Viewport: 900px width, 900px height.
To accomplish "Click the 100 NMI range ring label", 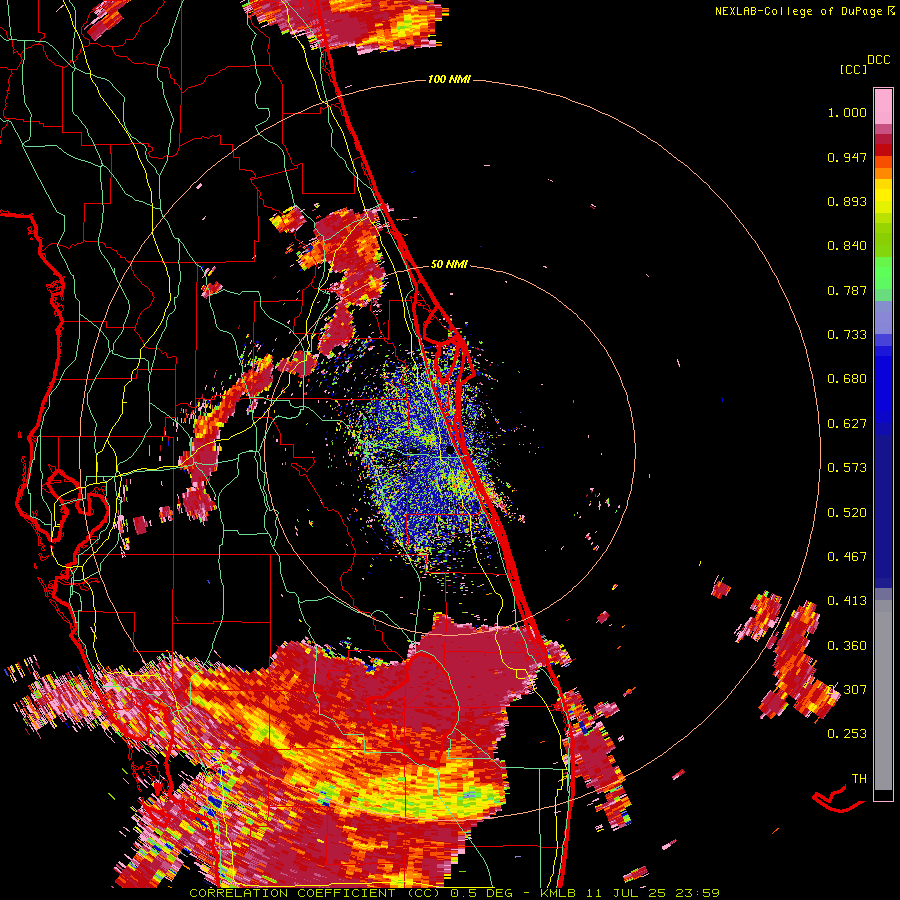I will point(449,79).
